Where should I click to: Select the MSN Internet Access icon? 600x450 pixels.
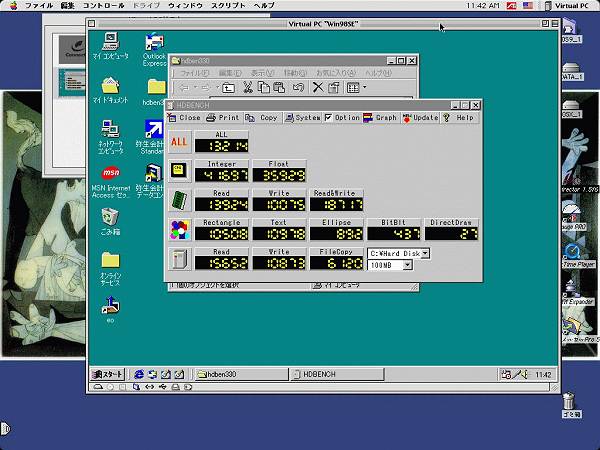111,182
